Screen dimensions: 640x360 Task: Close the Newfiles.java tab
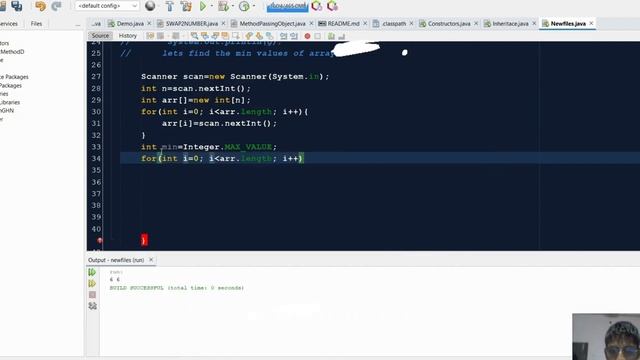591,24
